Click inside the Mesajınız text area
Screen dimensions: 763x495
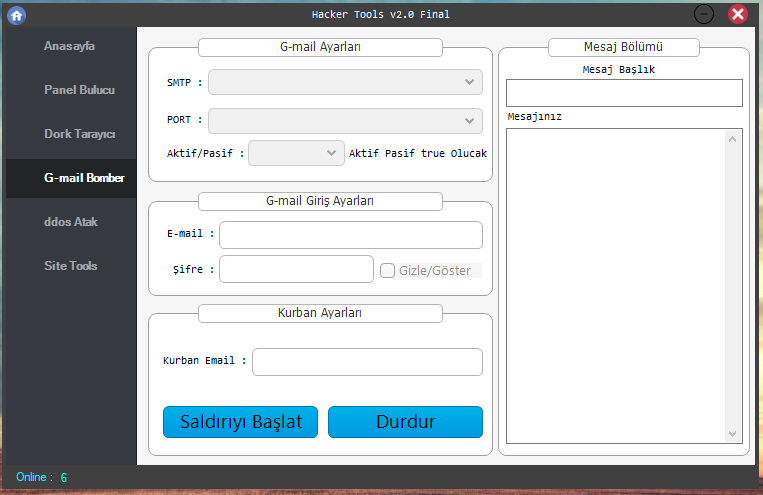[x=616, y=286]
